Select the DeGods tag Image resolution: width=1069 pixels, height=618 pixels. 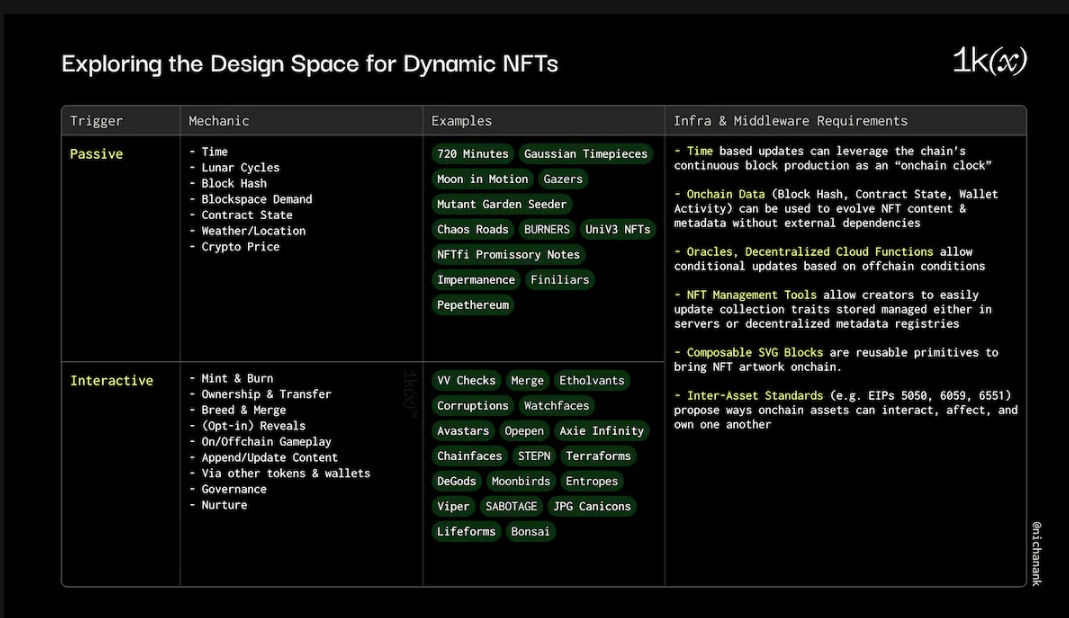coord(457,482)
